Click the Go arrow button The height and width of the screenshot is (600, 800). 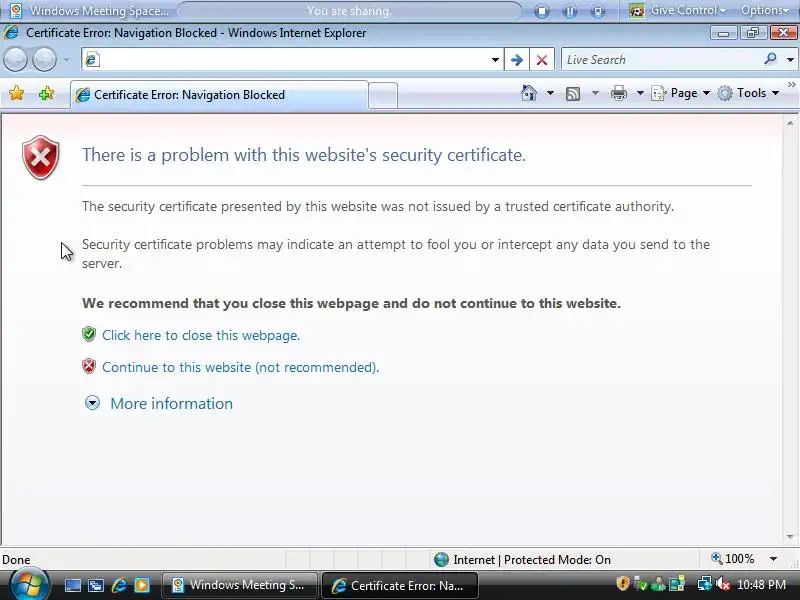click(516, 60)
